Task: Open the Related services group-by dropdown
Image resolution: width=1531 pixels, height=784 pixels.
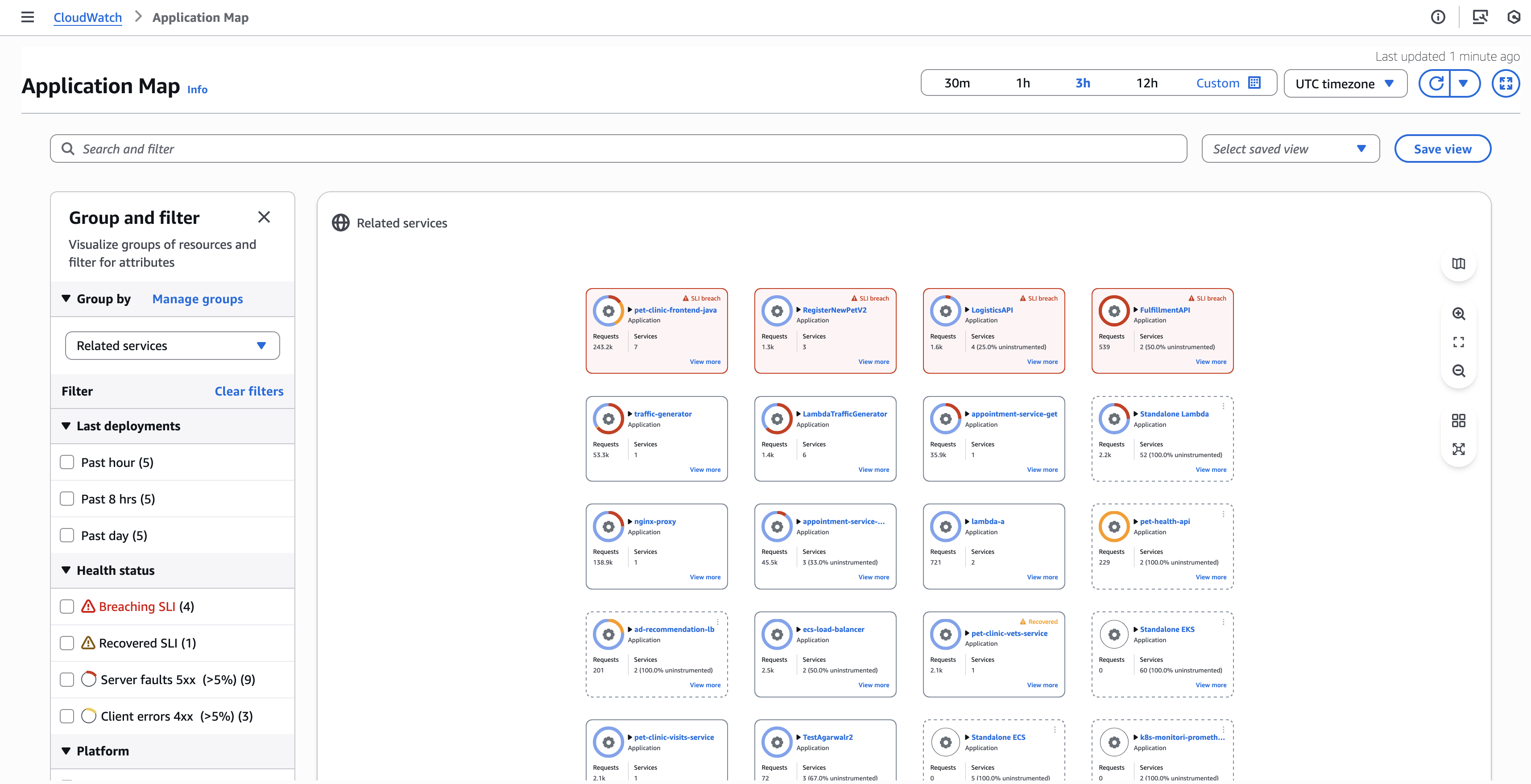Action: point(172,345)
